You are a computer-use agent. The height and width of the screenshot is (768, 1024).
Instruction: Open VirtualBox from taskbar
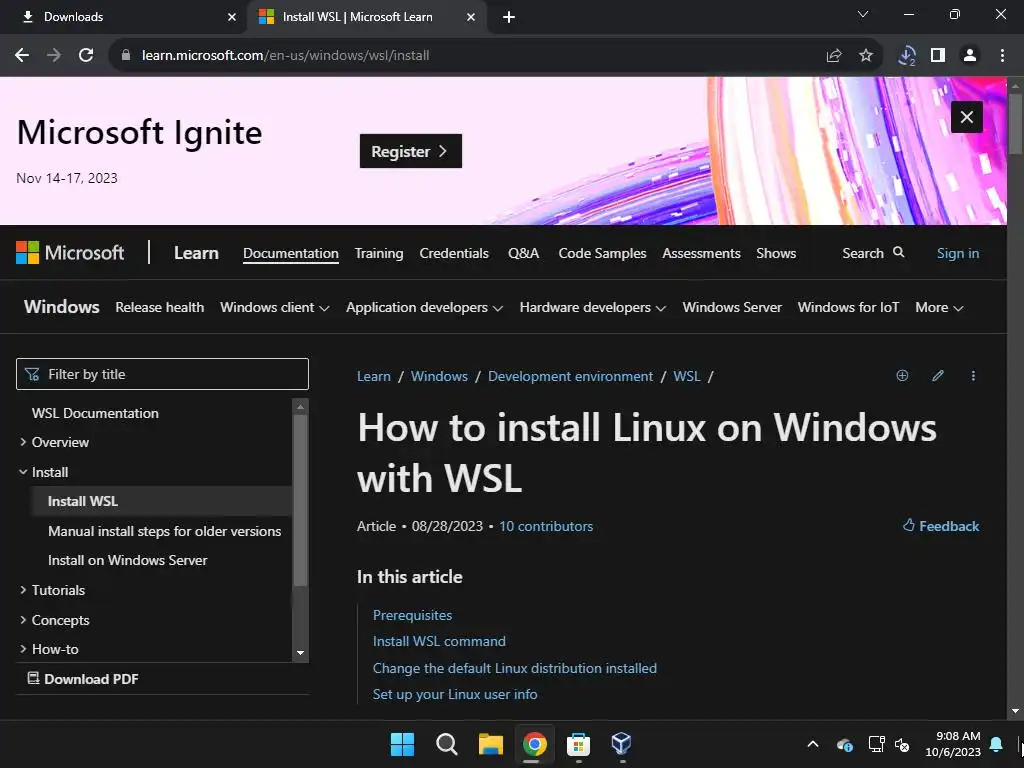621,744
